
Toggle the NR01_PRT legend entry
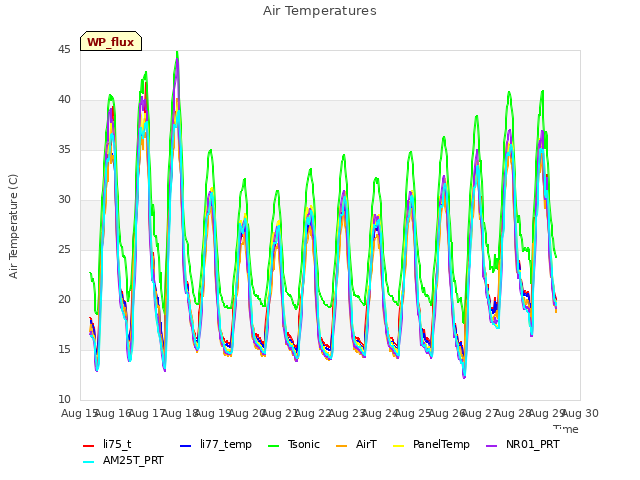coord(523,444)
